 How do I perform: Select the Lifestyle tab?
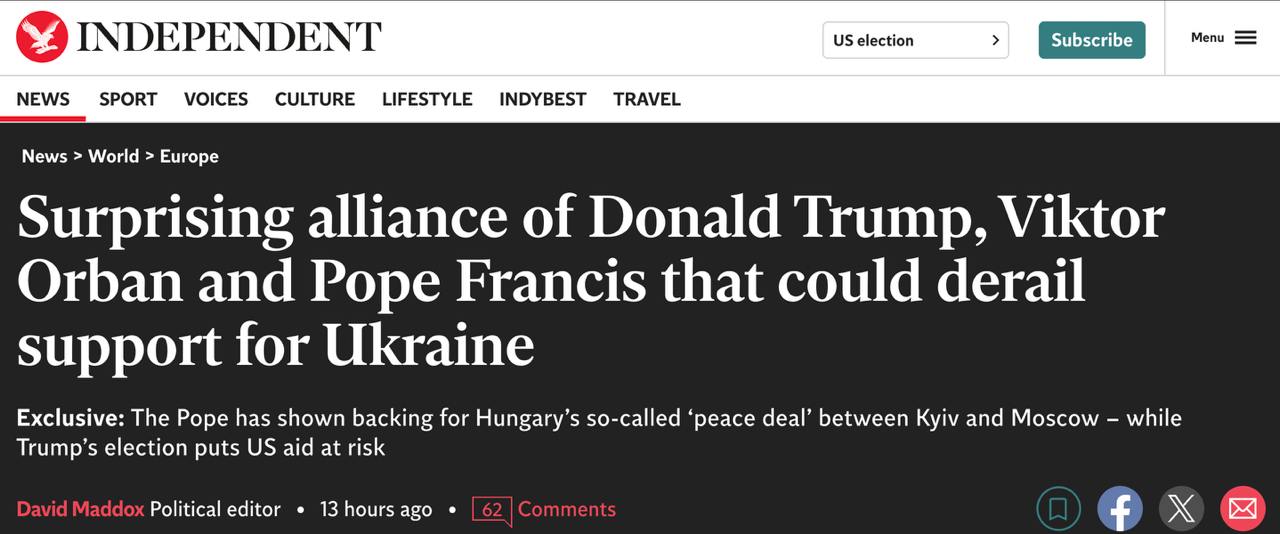coord(427,99)
